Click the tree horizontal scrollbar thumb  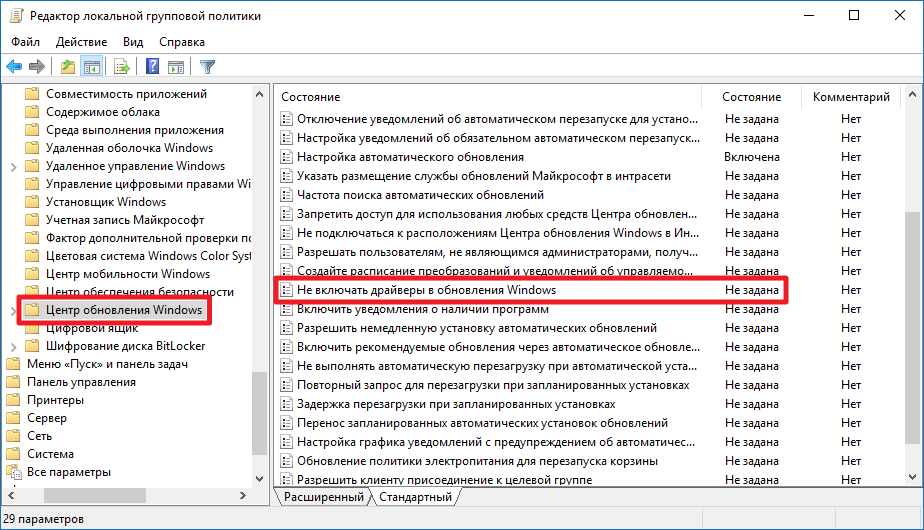click(95, 496)
